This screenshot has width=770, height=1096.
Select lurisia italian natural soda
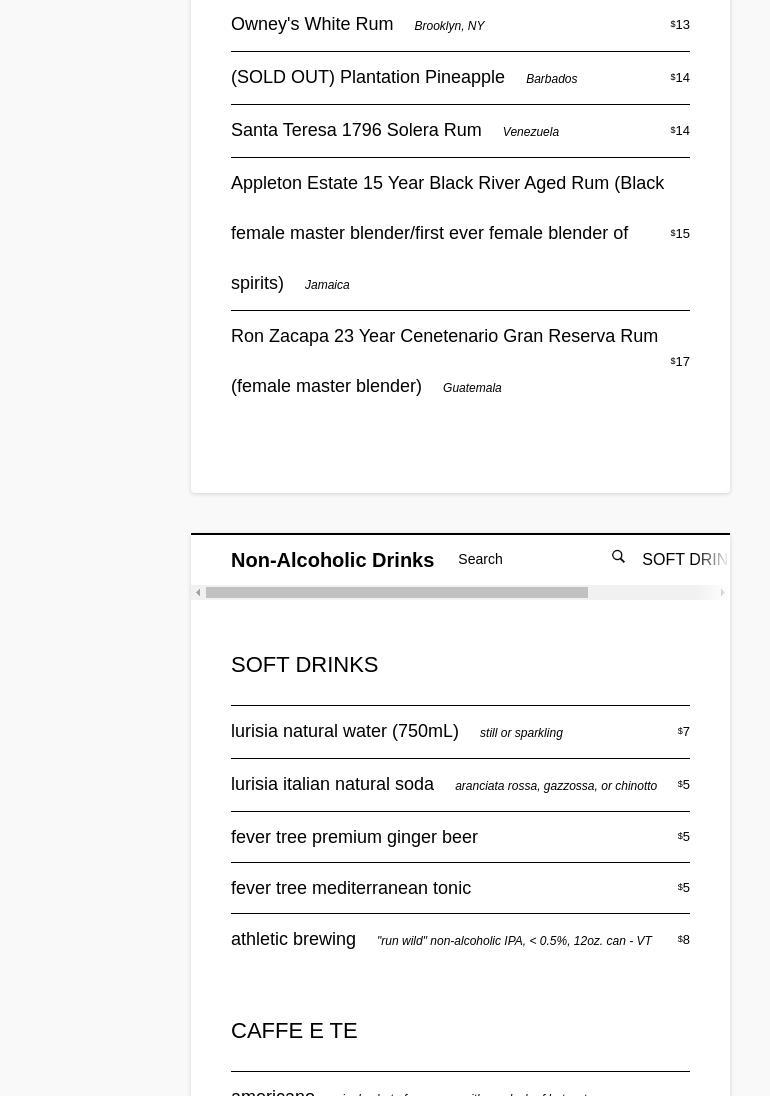point(332,784)
